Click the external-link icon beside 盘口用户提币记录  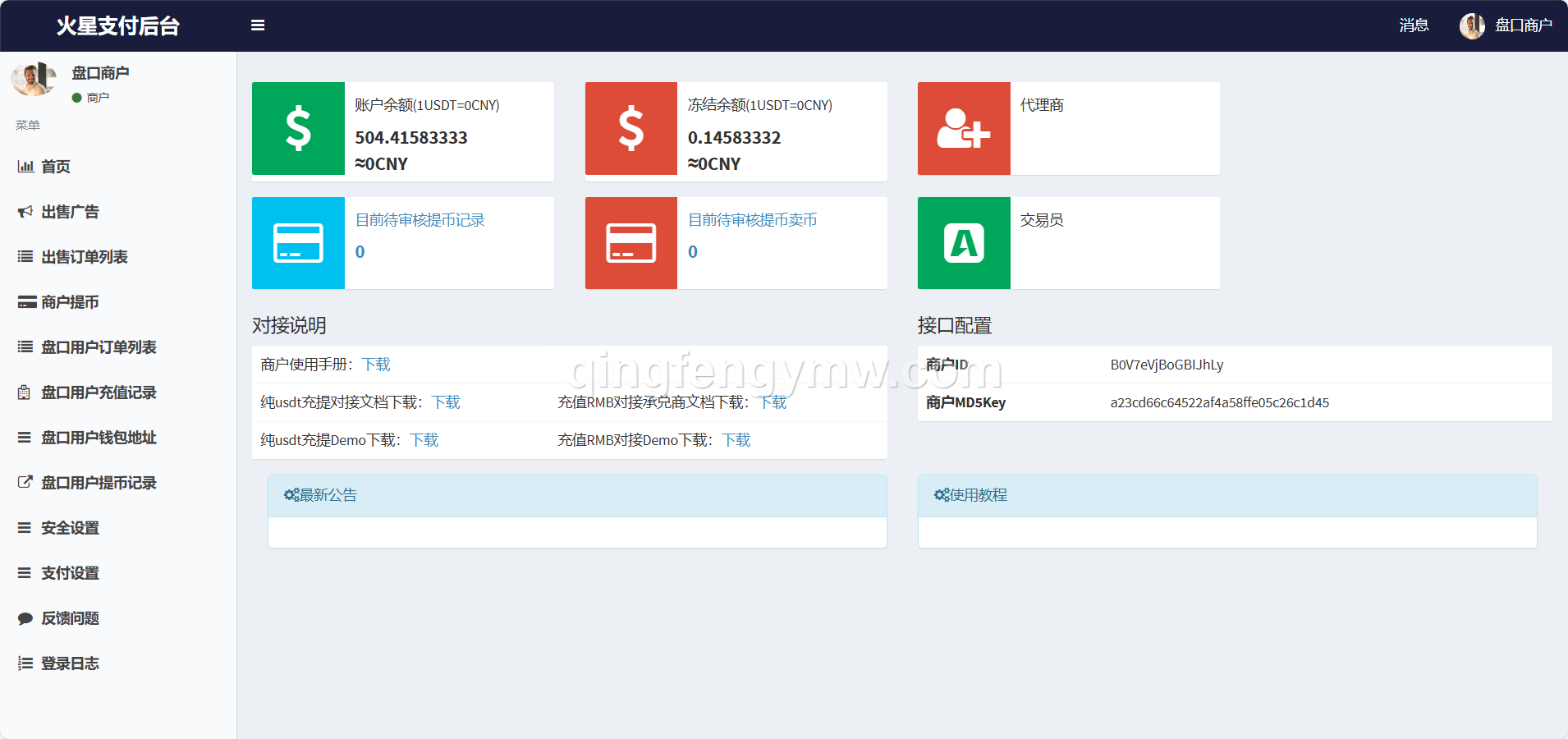point(25,482)
